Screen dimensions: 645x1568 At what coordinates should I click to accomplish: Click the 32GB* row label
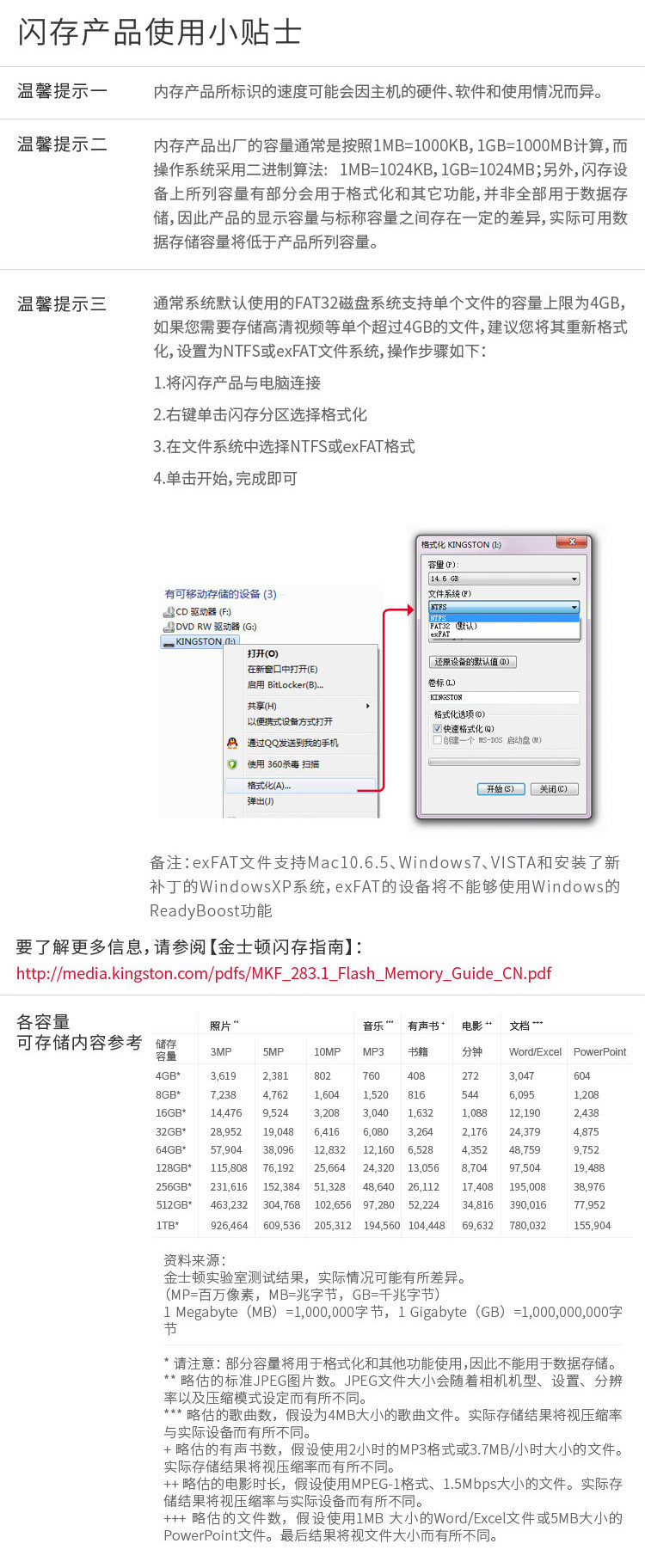coord(171,1132)
